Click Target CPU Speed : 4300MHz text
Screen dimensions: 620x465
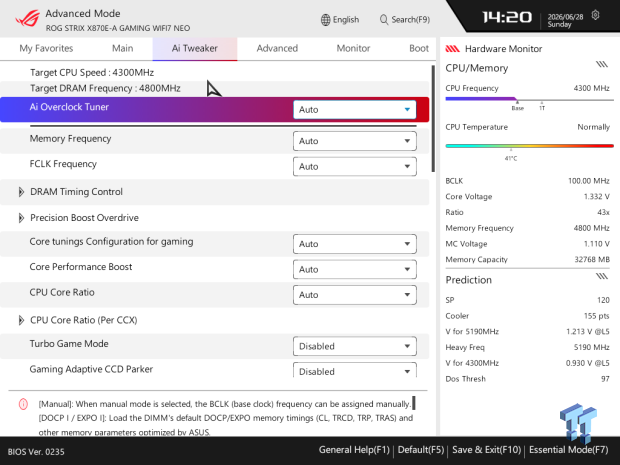click(92, 73)
